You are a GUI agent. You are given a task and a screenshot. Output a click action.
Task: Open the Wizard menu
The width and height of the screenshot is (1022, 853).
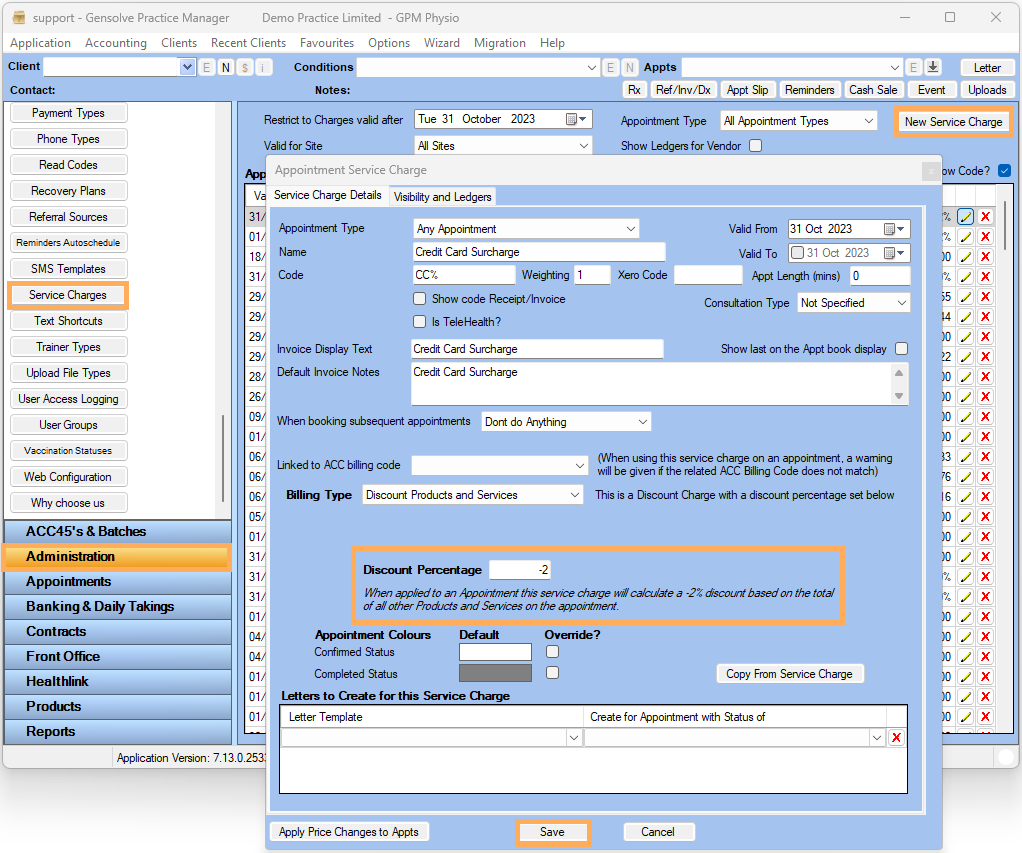tap(441, 43)
